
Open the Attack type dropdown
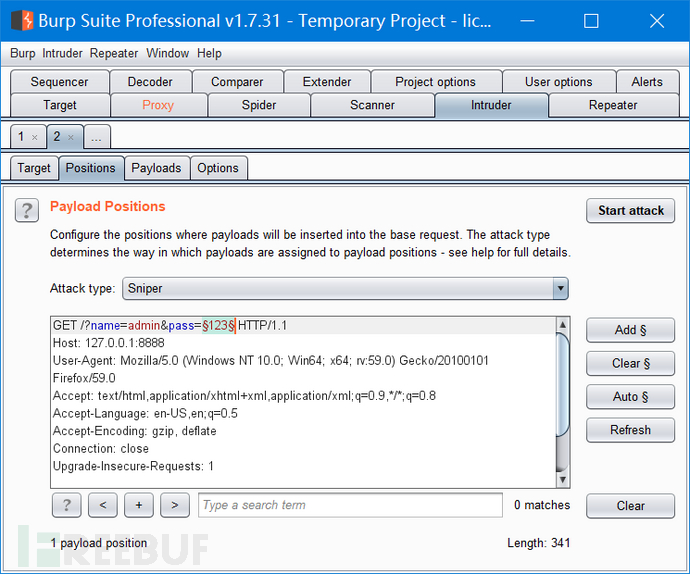(345, 288)
